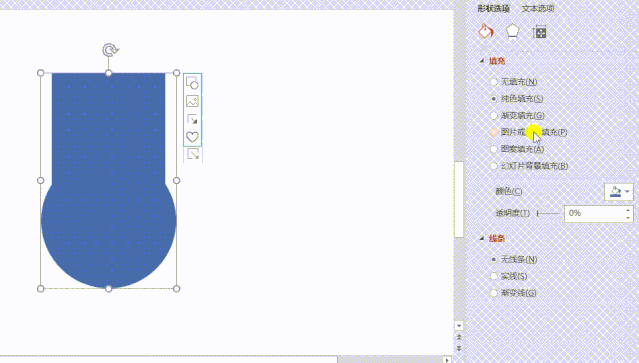Select 图案填充(A) pattern fill option
The image size is (639, 363).
pyautogui.click(x=518, y=149)
